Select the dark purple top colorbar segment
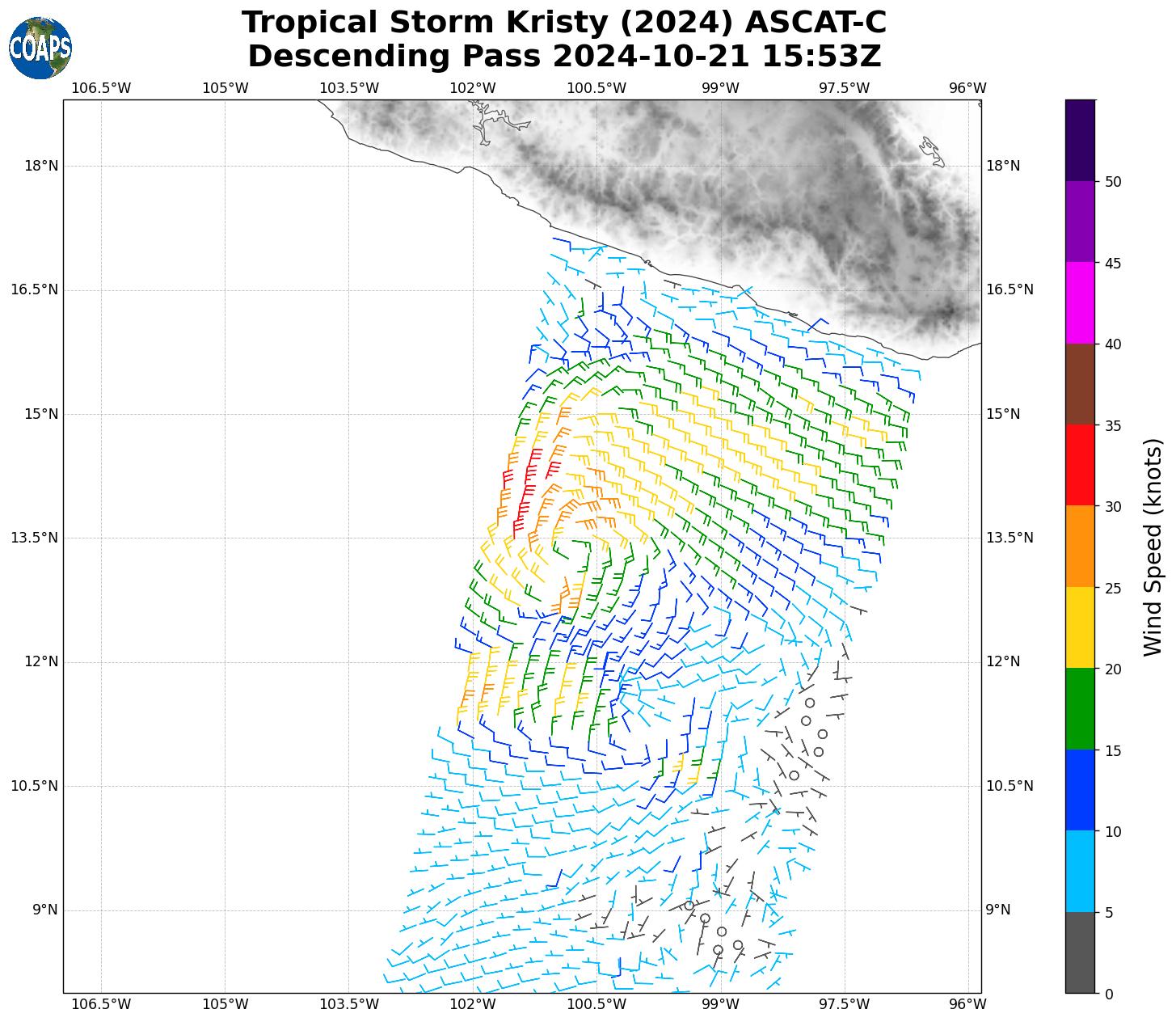1176x1022 pixels. coord(1080,140)
